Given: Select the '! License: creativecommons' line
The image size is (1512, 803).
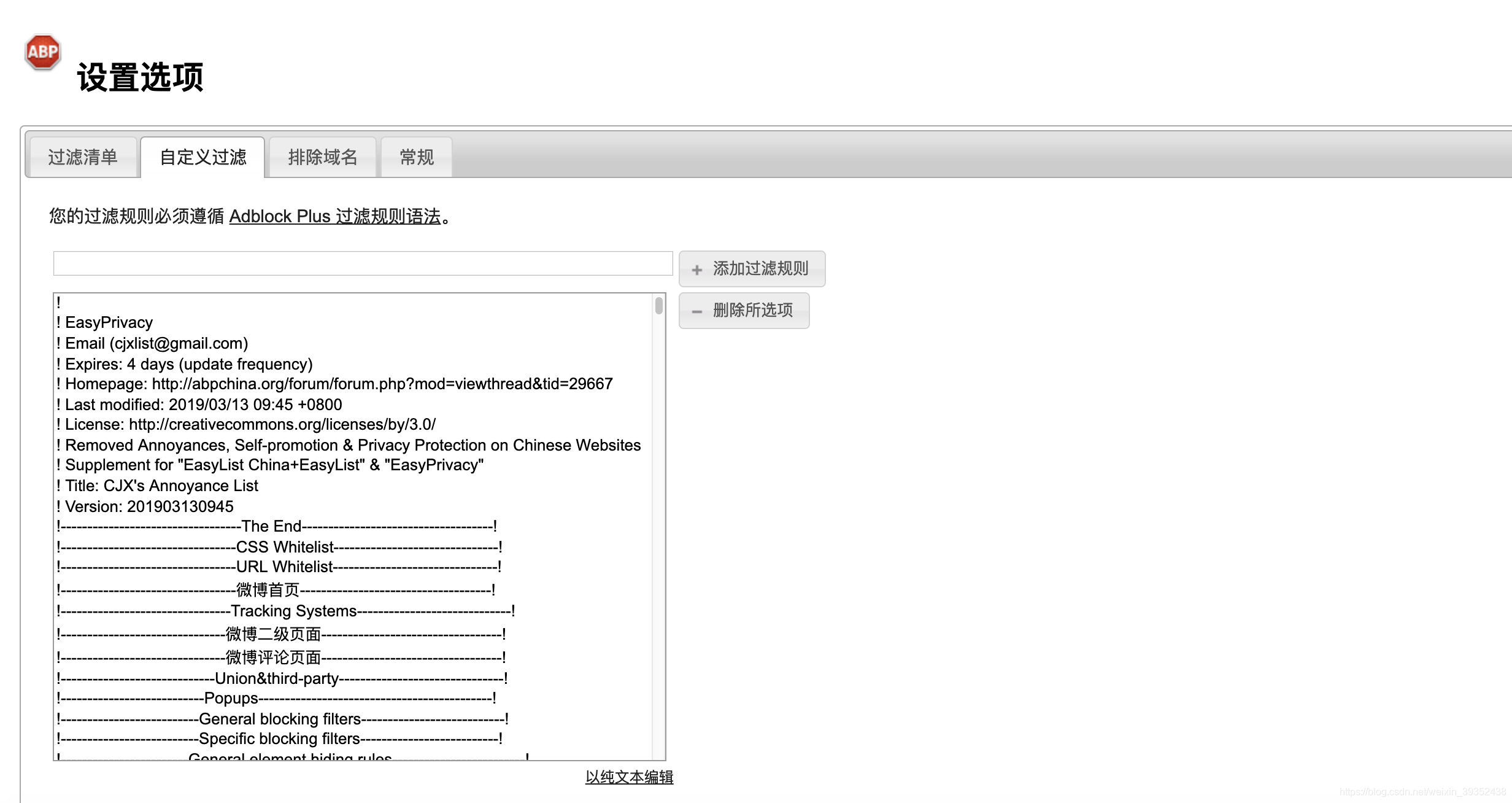Looking at the screenshot, I should (x=353, y=424).
